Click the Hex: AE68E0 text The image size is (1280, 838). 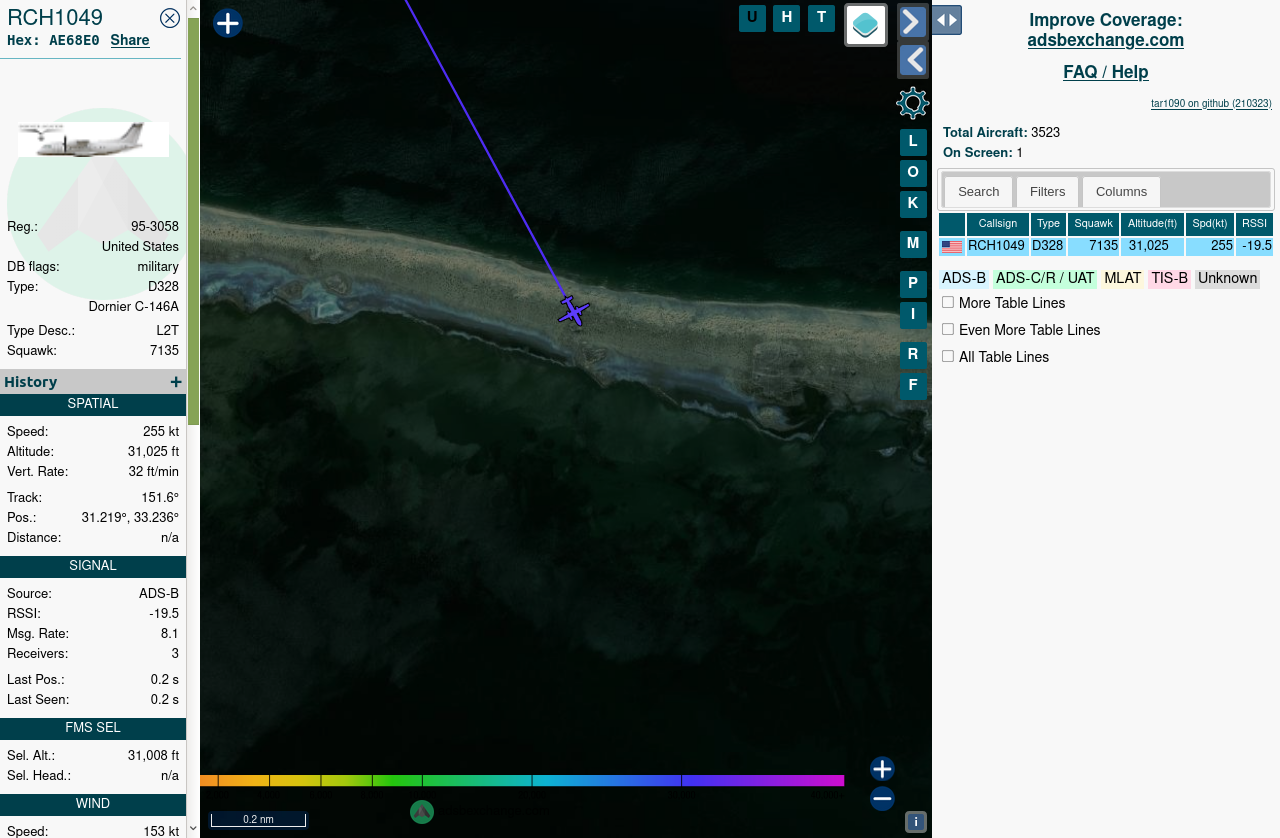pos(53,40)
